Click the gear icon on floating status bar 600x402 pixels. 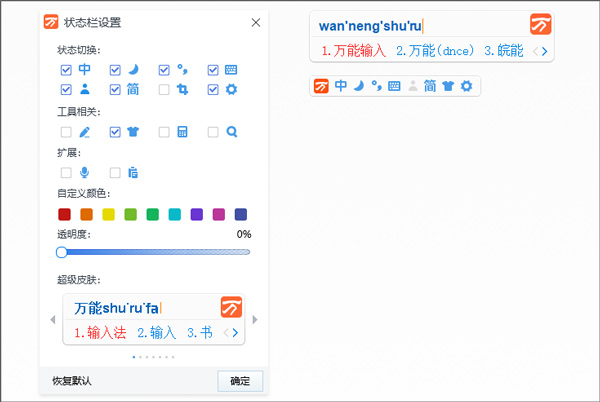click(466, 86)
